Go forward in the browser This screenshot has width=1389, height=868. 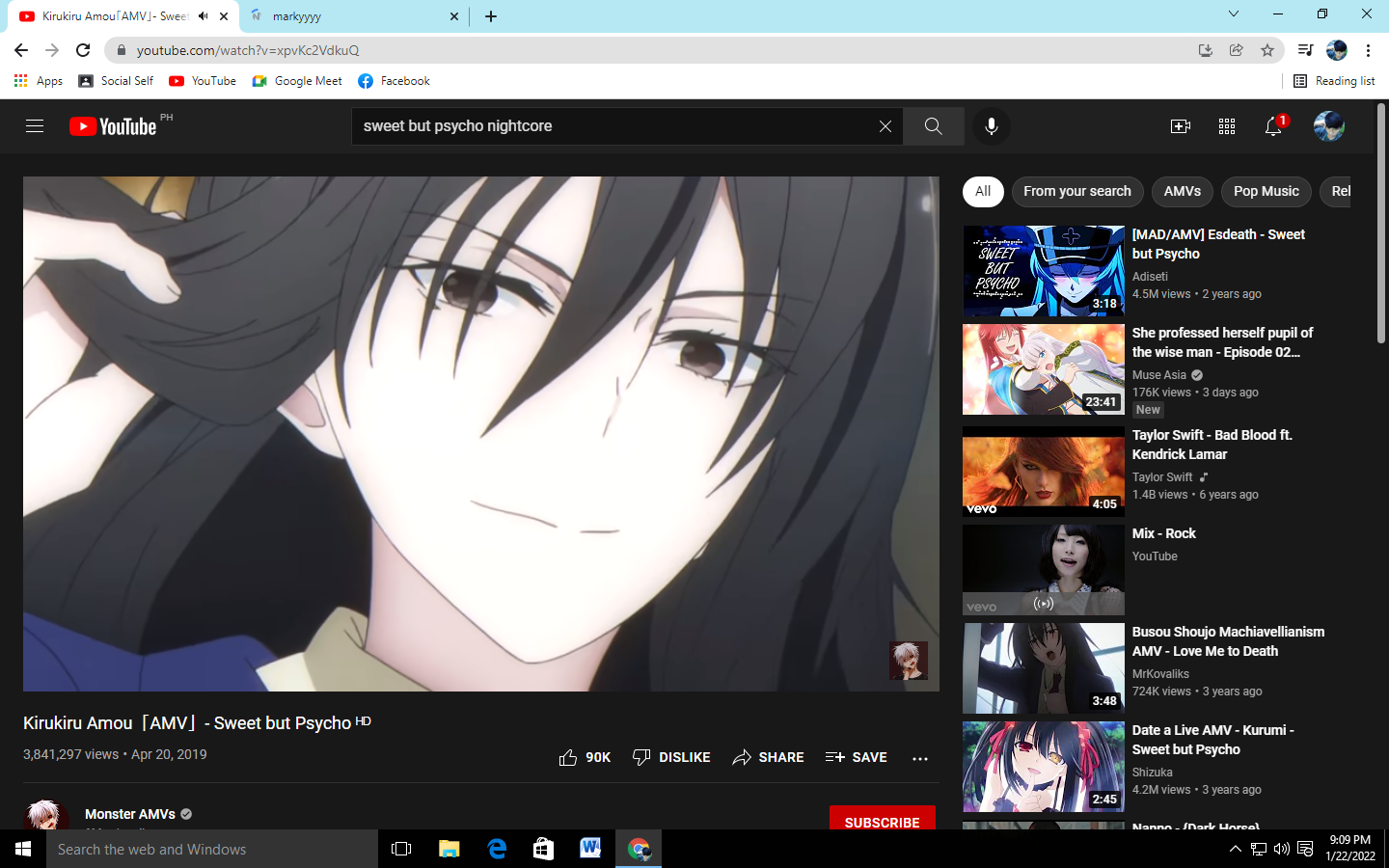coord(52,50)
